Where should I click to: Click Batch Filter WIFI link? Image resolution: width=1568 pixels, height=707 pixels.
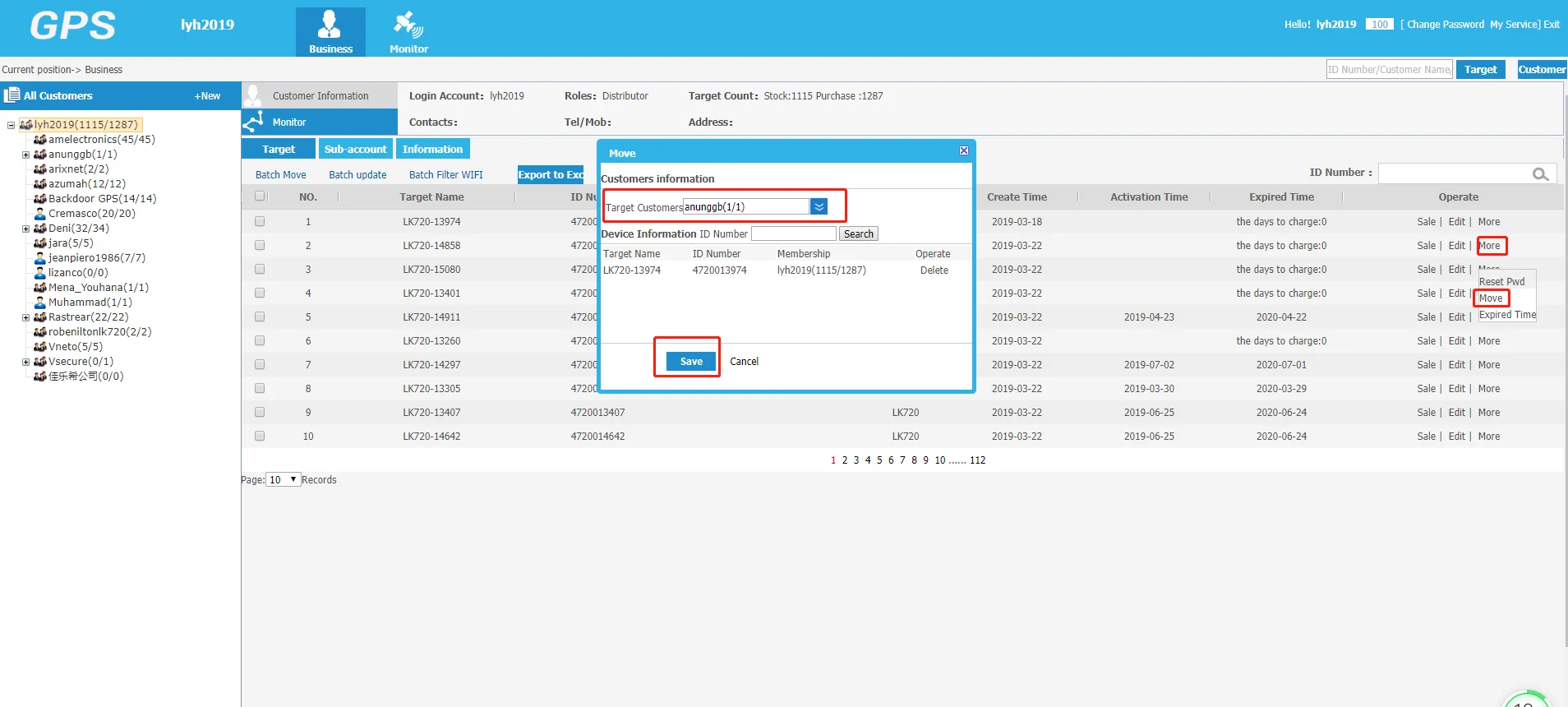(x=446, y=175)
